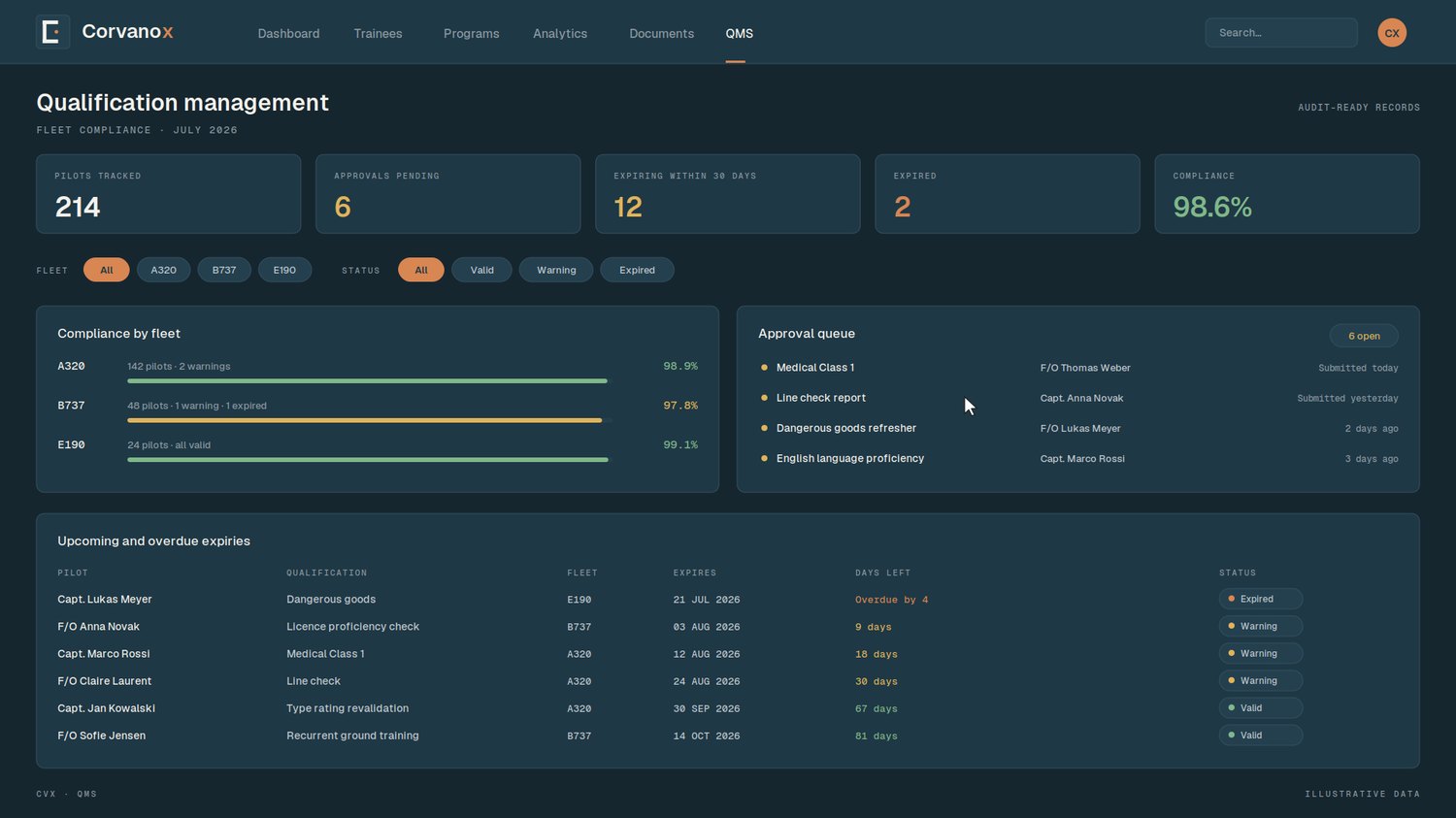Open the Trainees tab
Image resolution: width=1456 pixels, height=818 pixels.
pyautogui.click(x=378, y=33)
